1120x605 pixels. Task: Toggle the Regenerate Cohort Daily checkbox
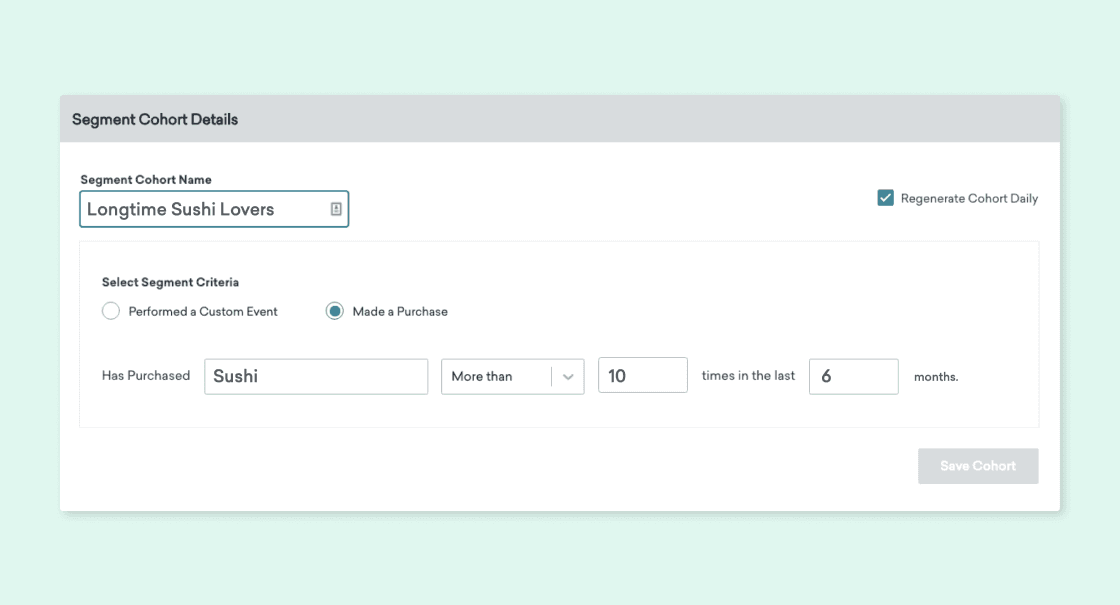coord(885,198)
